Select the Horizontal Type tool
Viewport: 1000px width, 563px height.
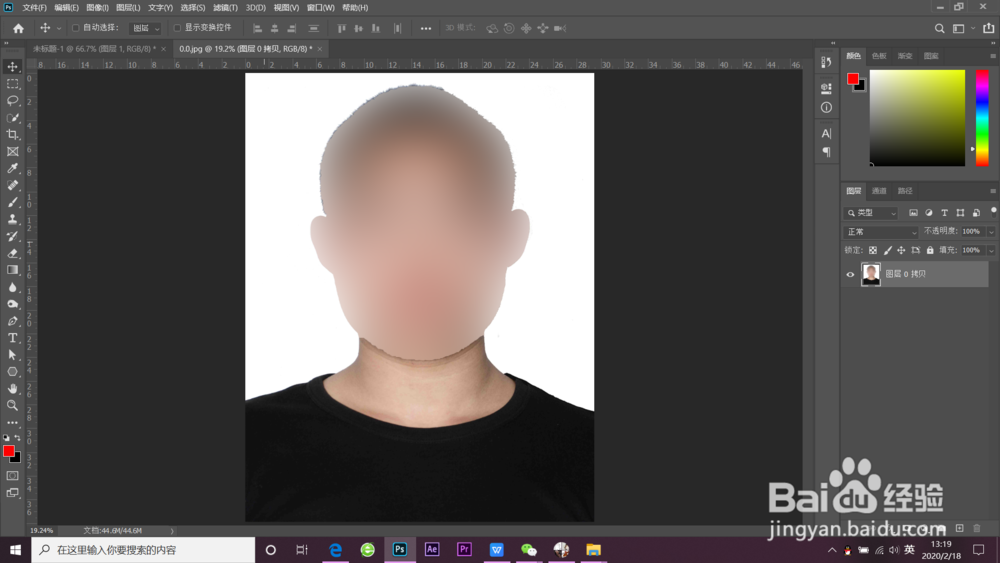pyautogui.click(x=12, y=338)
